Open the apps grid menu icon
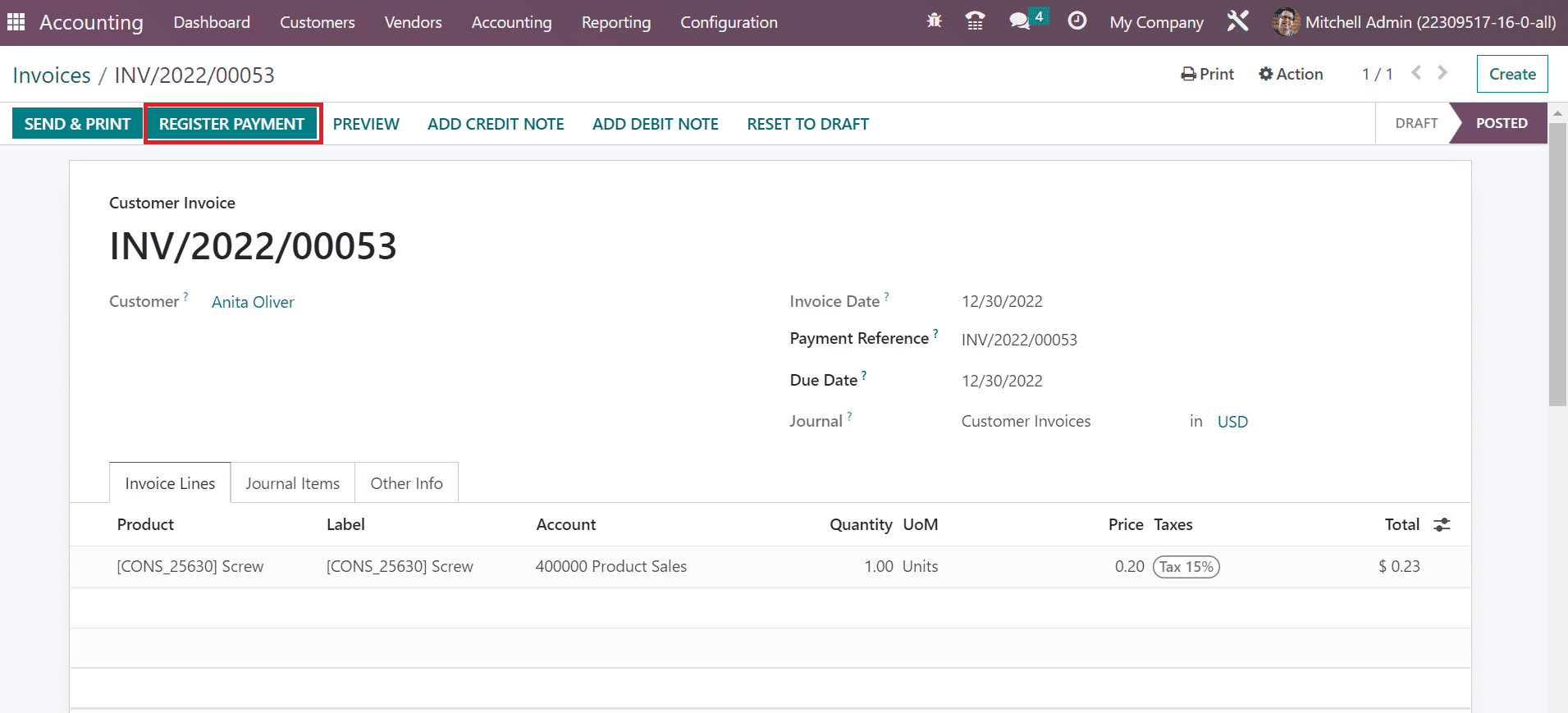 (x=16, y=22)
